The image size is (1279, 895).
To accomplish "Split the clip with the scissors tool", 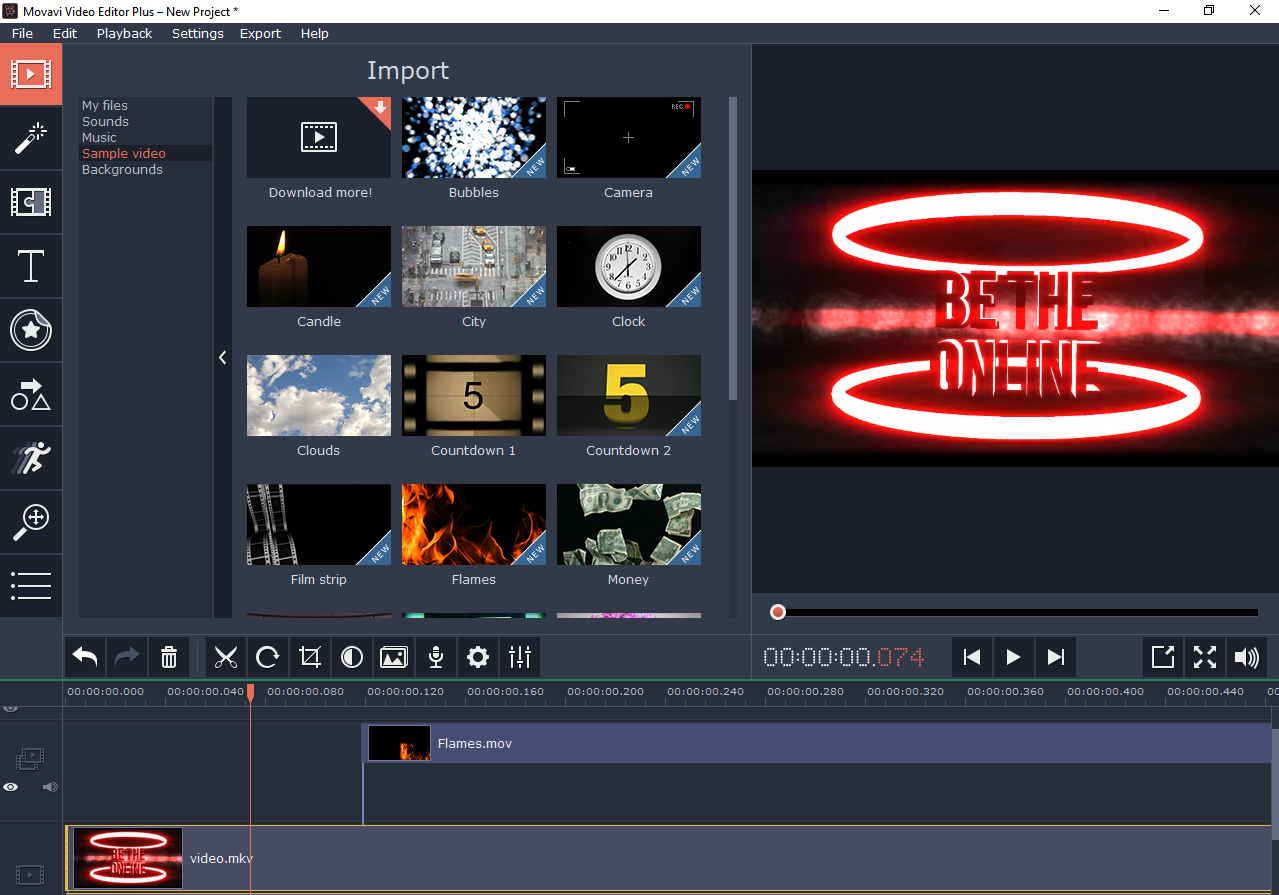I will (x=226, y=657).
